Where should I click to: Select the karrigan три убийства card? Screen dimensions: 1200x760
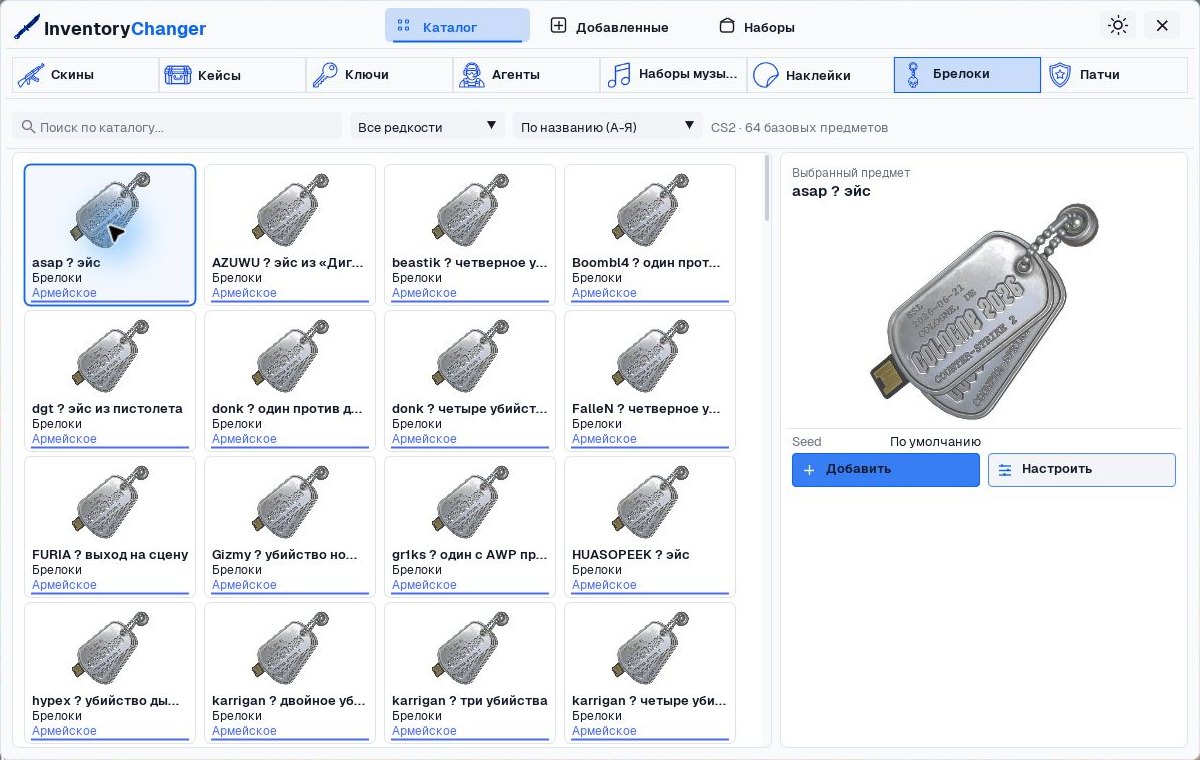click(x=470, y=673)
